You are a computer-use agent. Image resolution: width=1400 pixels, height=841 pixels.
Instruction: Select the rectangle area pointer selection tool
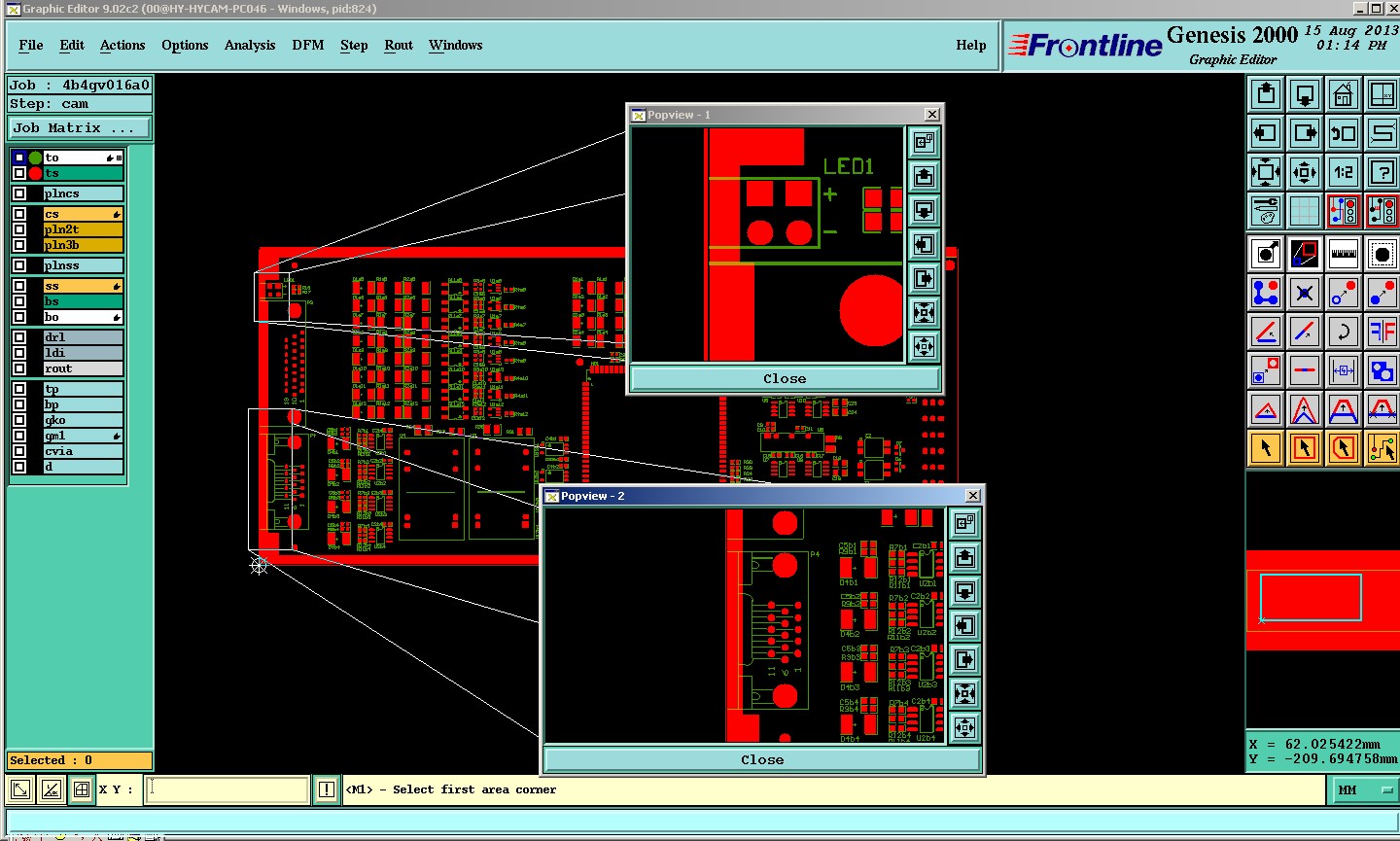point(1305,448)
